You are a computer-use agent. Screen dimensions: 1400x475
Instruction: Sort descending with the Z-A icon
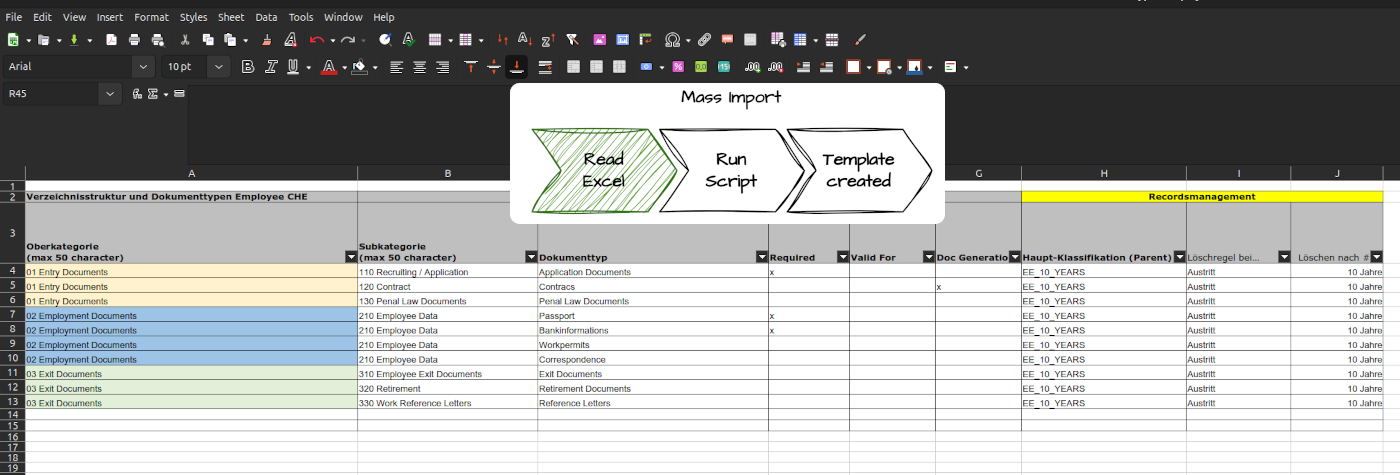tap(548, 40)
